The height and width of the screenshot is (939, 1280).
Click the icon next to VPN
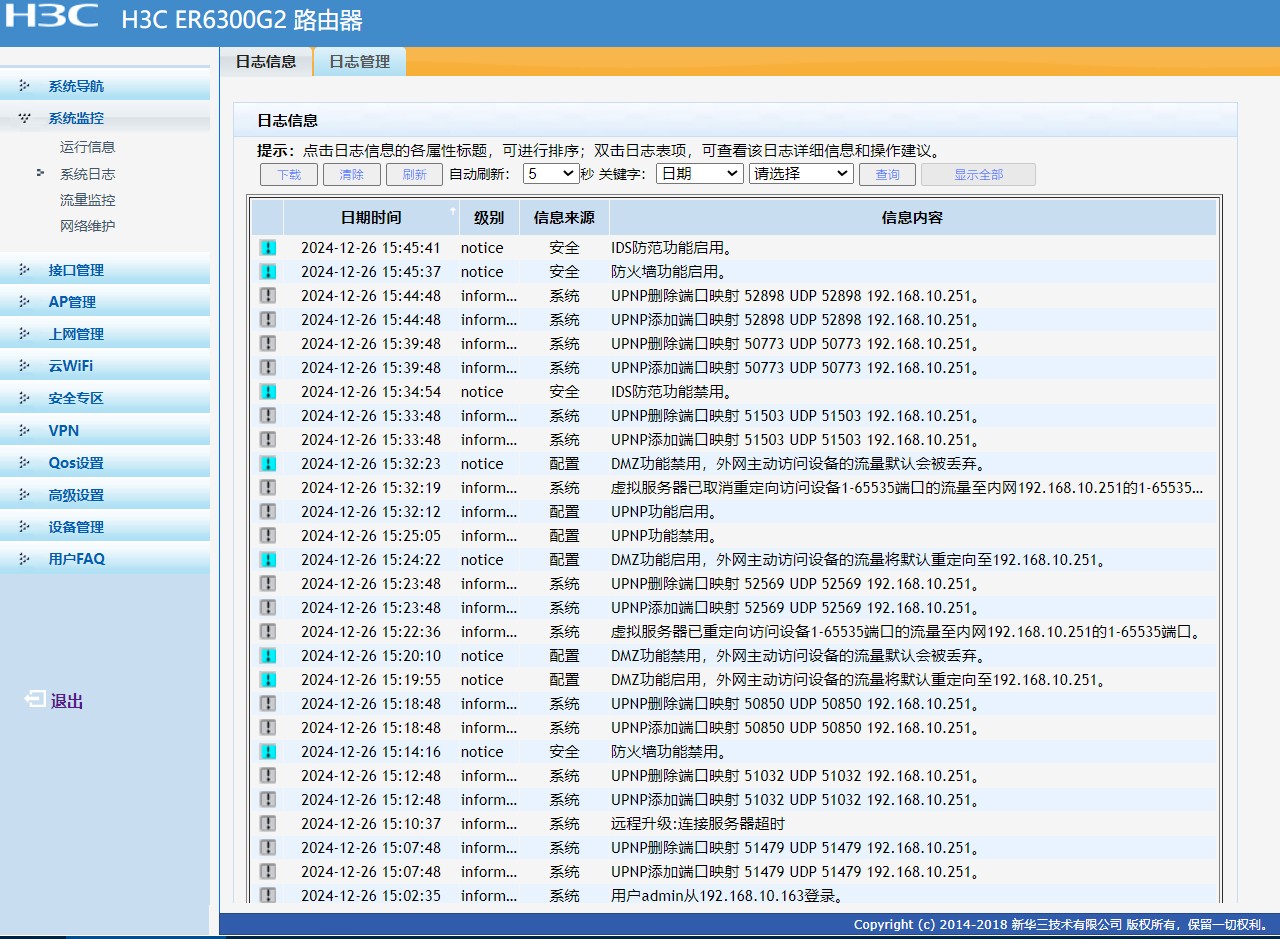pos(25,430)
